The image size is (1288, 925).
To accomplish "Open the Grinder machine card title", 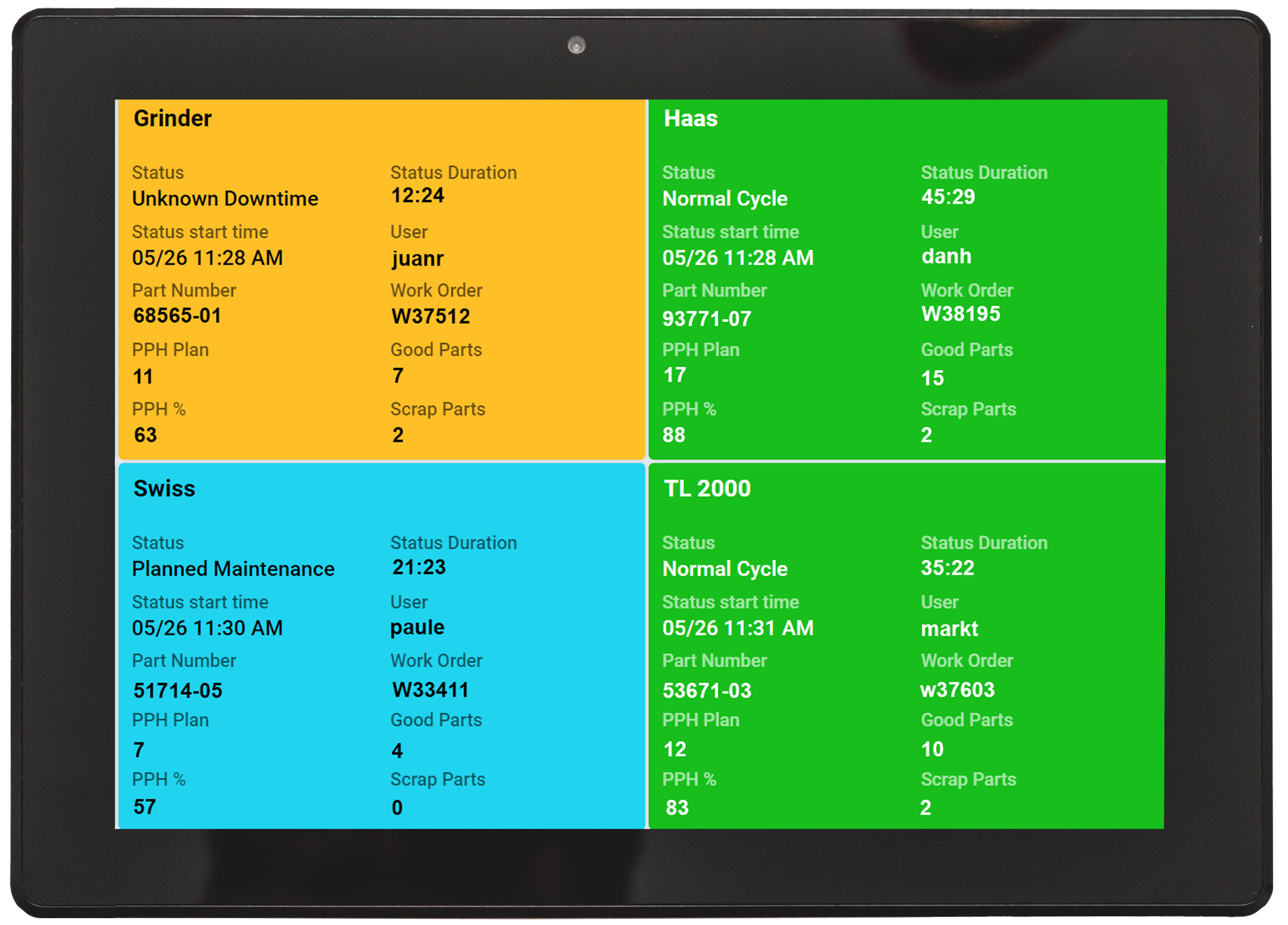I will 173,118.
